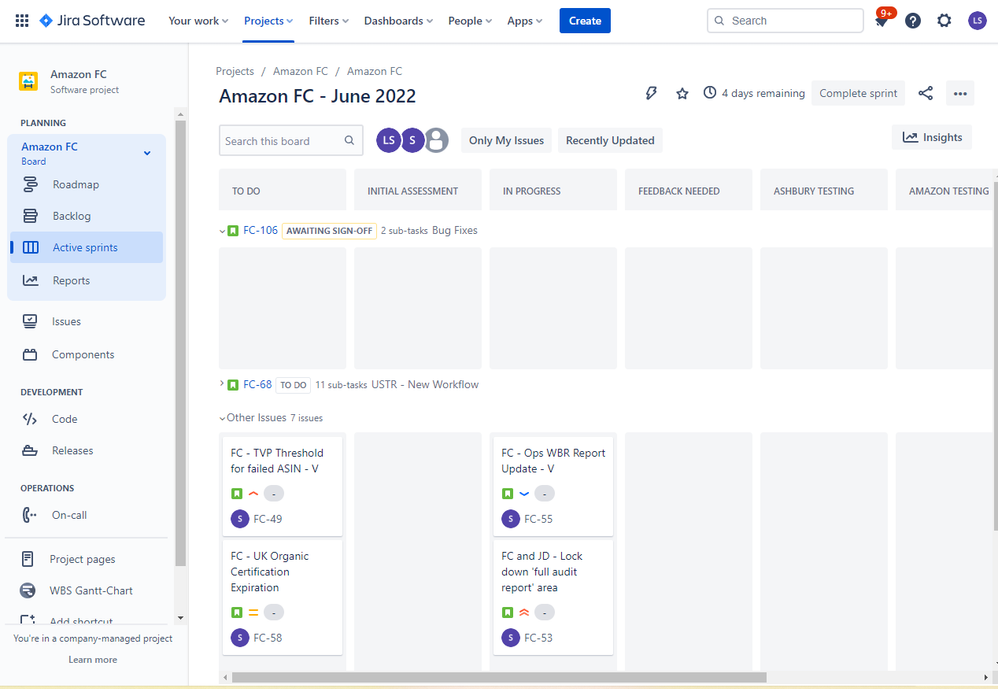The height and width of the screenshot is (689, 998).
Task: Open the Projects dropdown menu
Action: coord(268,21)
